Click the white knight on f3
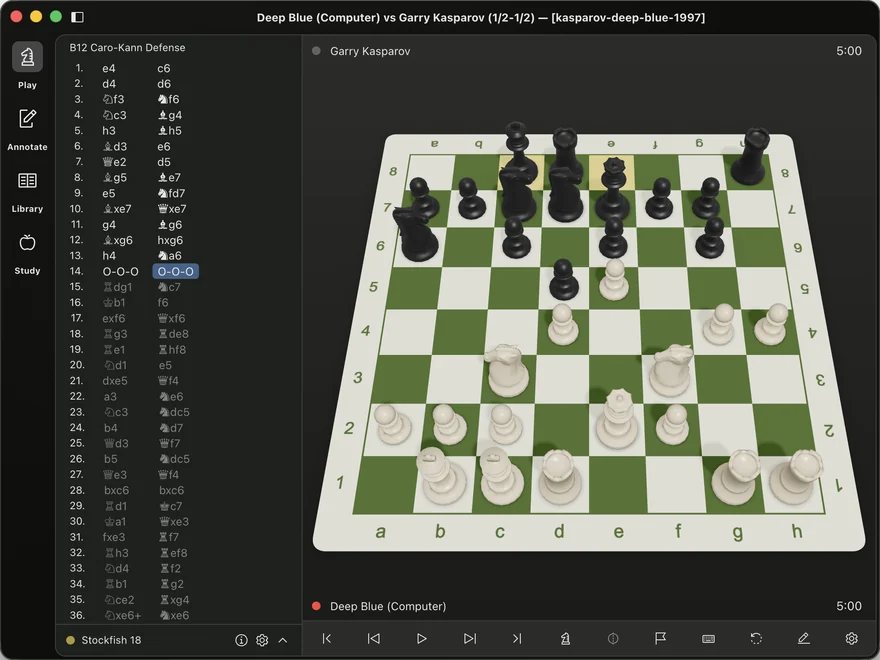 click(x=671, y=370)
